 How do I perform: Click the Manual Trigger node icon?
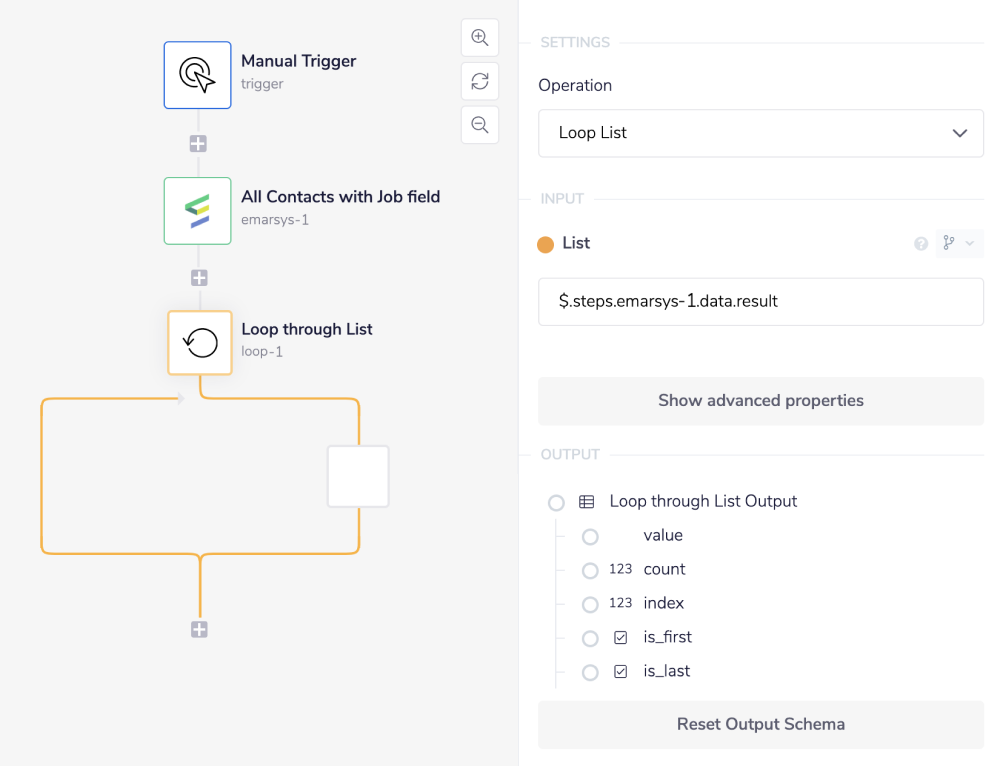pos(197,75)
